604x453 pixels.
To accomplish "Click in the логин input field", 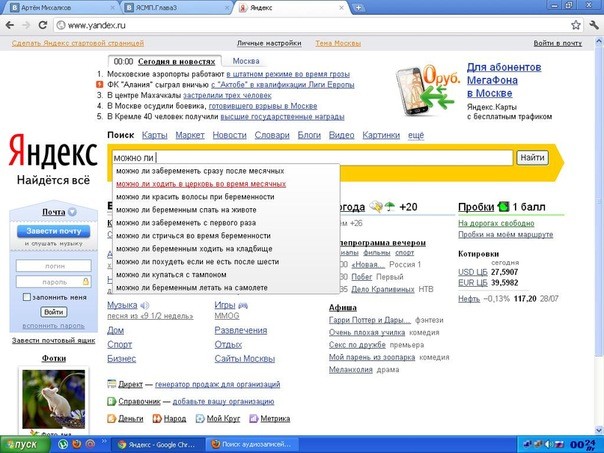I will tap(54, 266).
